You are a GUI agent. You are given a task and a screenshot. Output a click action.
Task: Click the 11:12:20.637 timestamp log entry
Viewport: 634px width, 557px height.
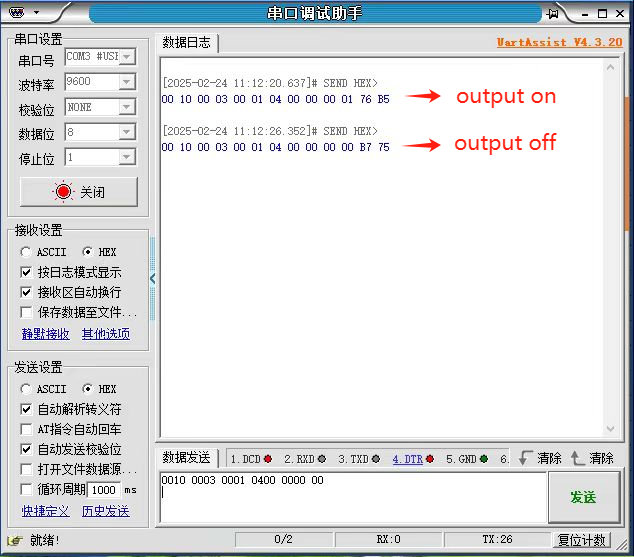coord(270,83)
